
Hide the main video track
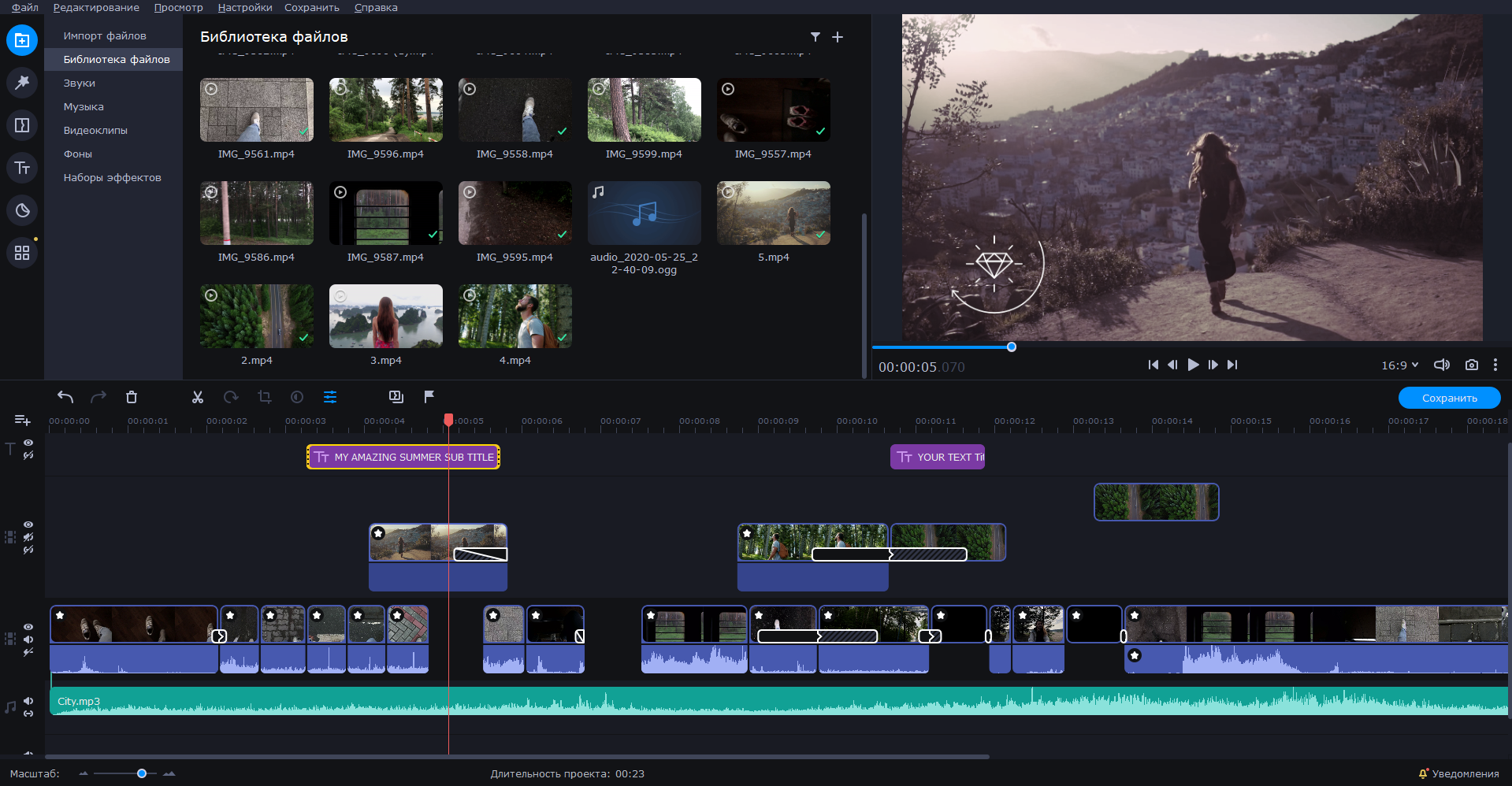tap(28, 627)
